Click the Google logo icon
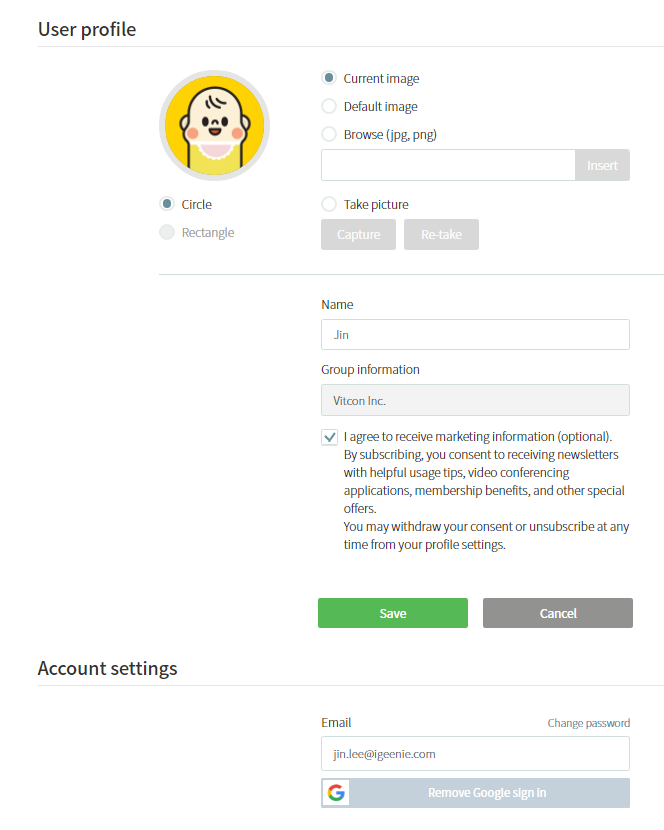 point(336,792)
